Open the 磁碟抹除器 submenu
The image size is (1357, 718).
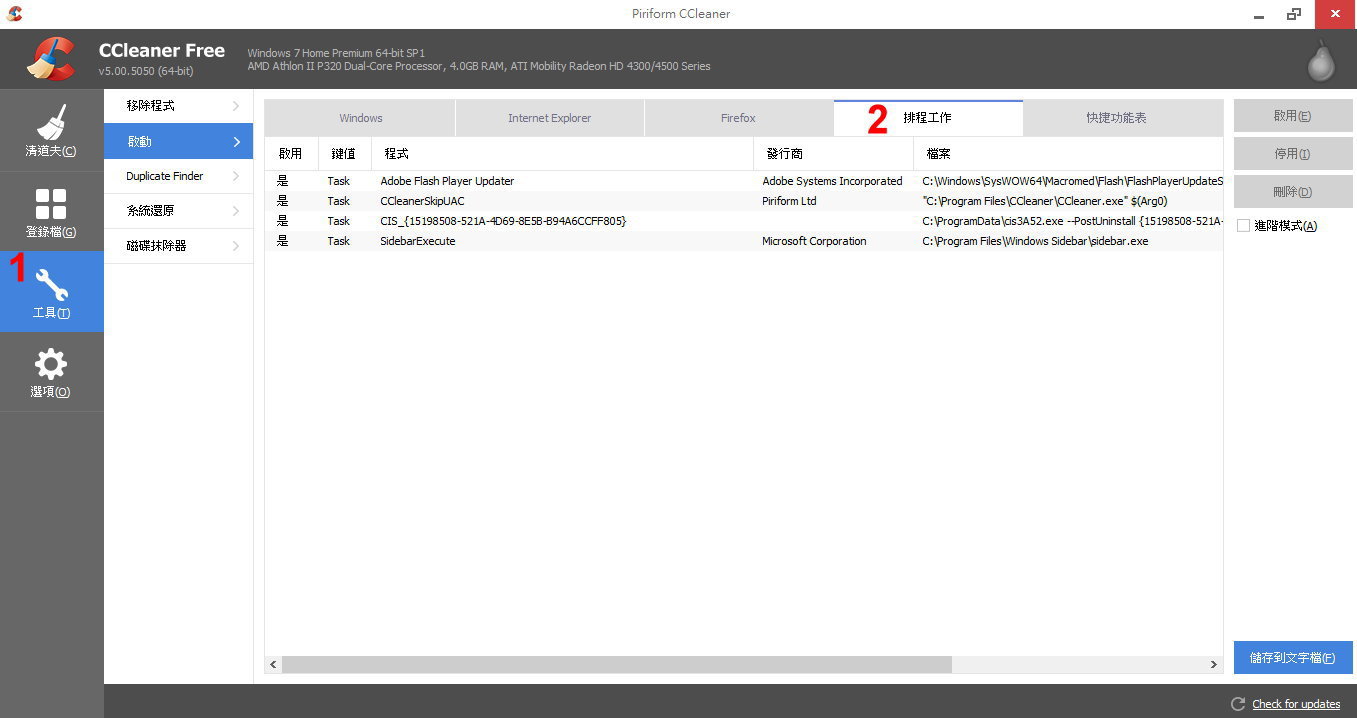(178, 246)
